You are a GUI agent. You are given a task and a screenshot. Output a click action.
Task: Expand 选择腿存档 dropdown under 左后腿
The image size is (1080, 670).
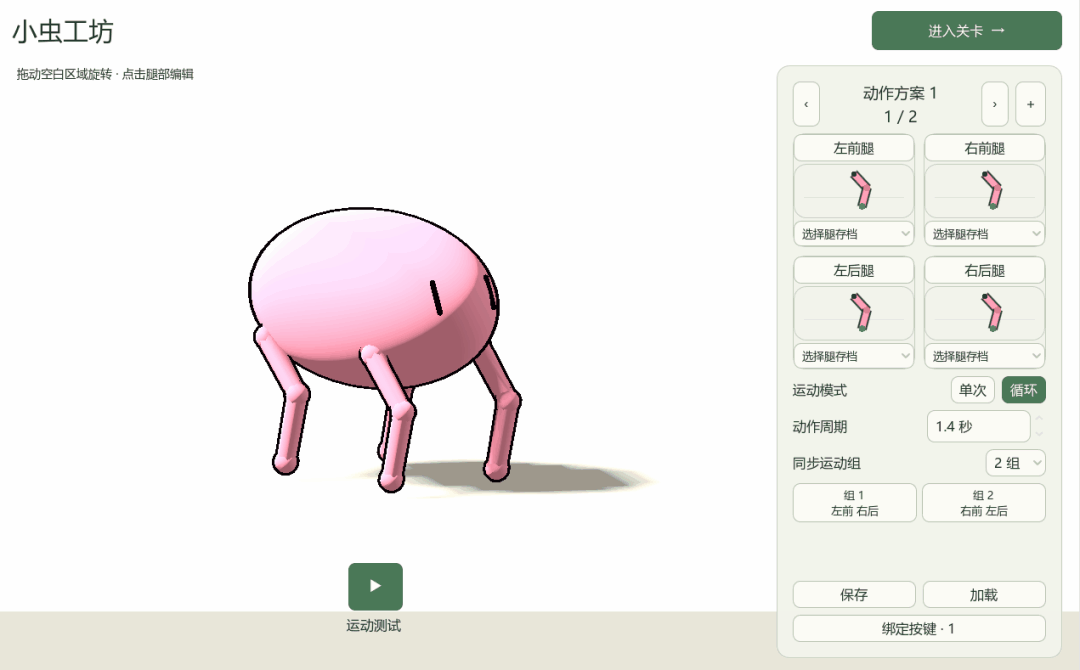coord(854,356)
